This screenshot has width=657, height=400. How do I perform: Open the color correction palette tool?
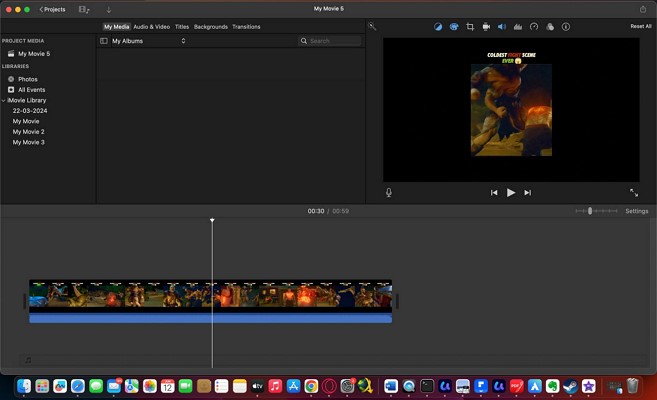click(454, 27)
